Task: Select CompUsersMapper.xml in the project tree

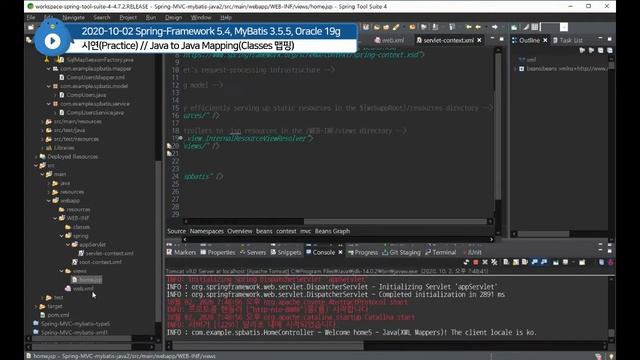Action: click(x=92, y=77)
